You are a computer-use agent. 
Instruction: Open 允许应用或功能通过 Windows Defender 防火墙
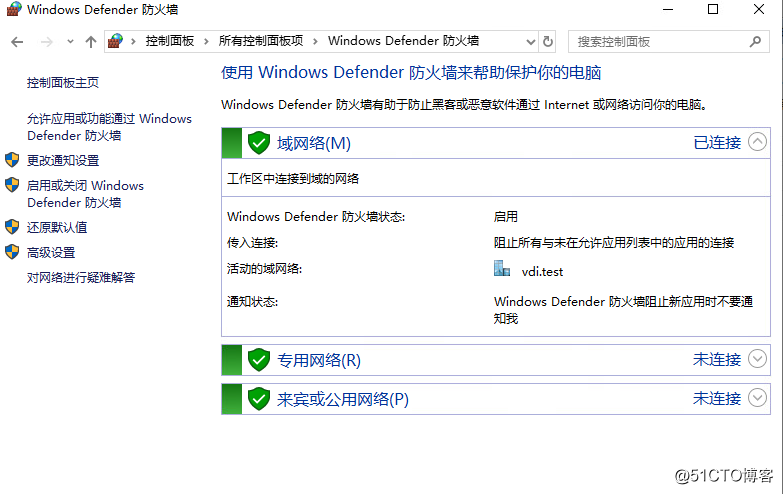[x=109, y=127]
